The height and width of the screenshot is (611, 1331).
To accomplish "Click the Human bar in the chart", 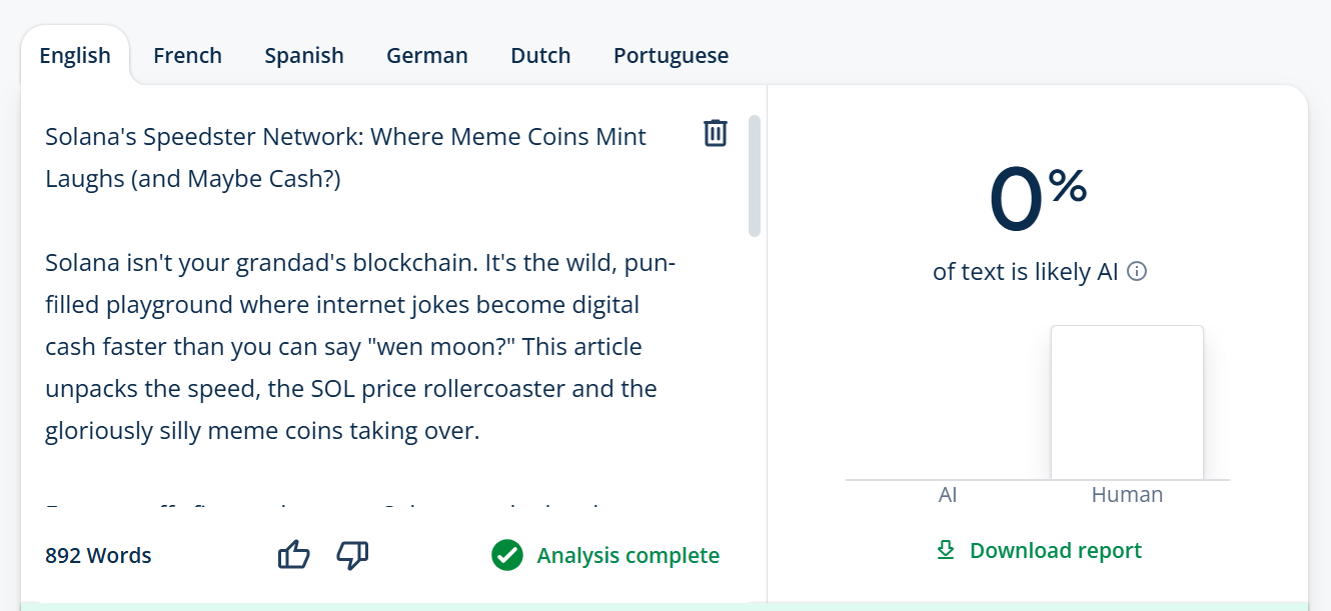I will pos(1127,403).
